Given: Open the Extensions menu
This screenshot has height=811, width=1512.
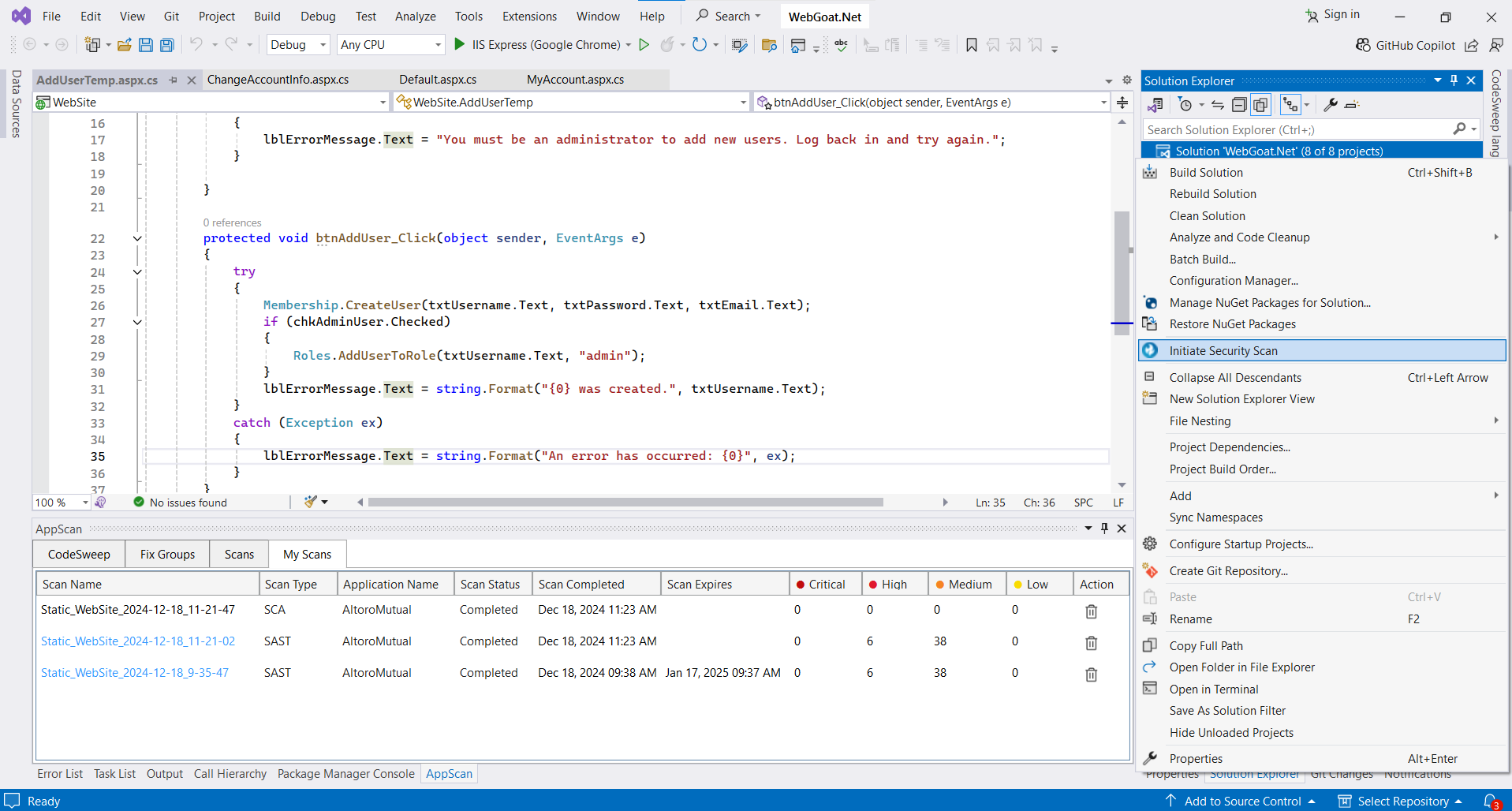Looking at the screenshot, I should pyautogui.click(x=529, y=17).
